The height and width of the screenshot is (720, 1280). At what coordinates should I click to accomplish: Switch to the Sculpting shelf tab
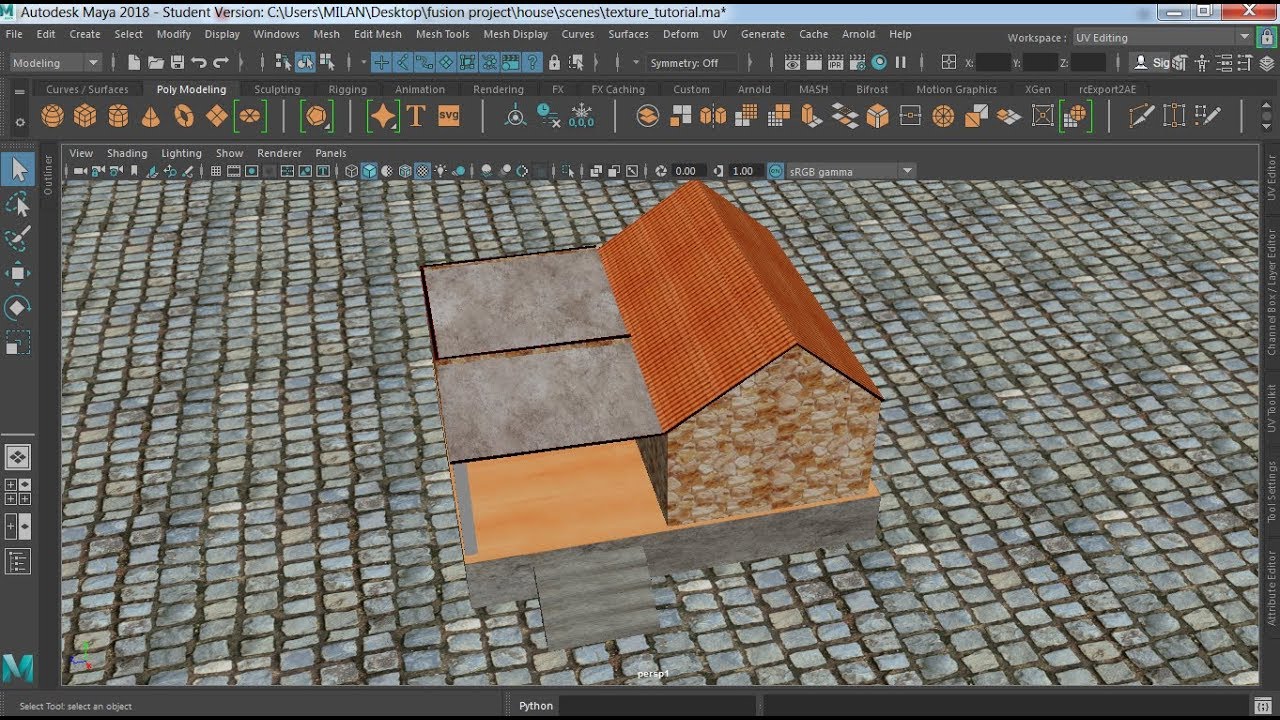click(277, 89)
